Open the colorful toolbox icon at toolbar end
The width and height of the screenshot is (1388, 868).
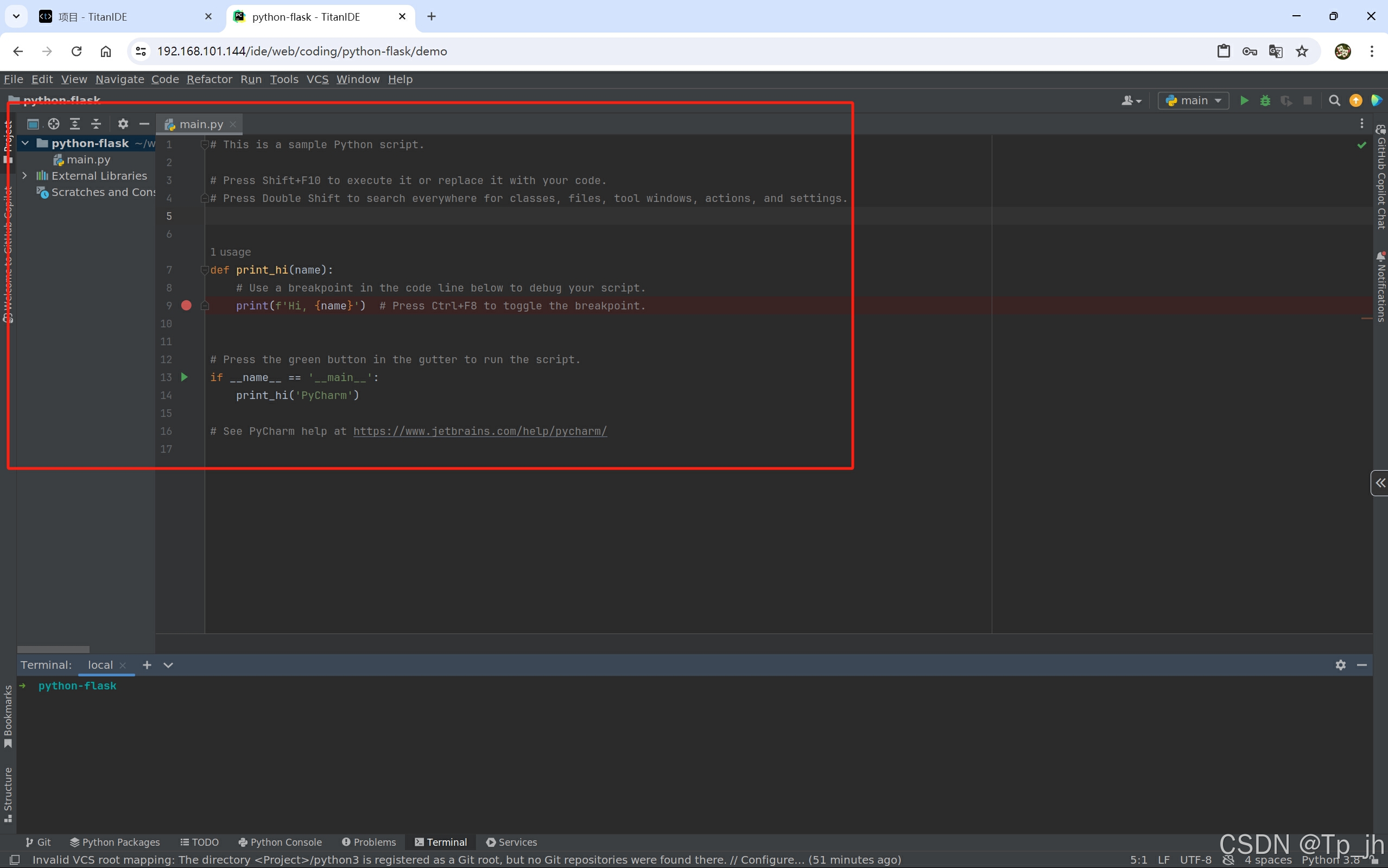tap(1377, 100)
